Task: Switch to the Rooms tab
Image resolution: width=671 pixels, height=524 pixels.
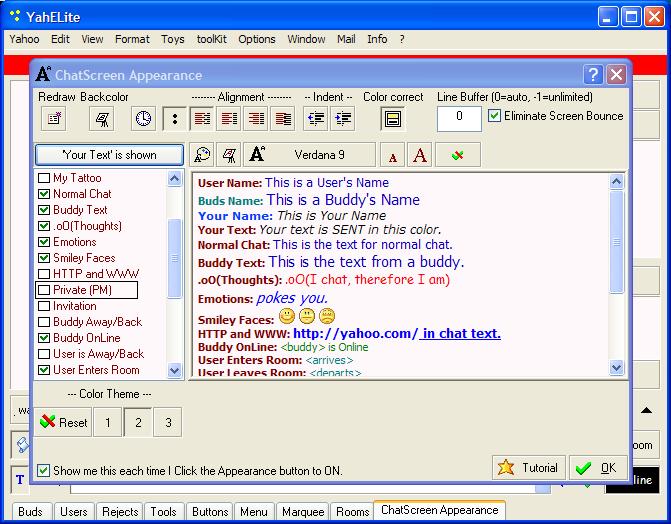Action: pyautogui.click(x=353, y=512)
